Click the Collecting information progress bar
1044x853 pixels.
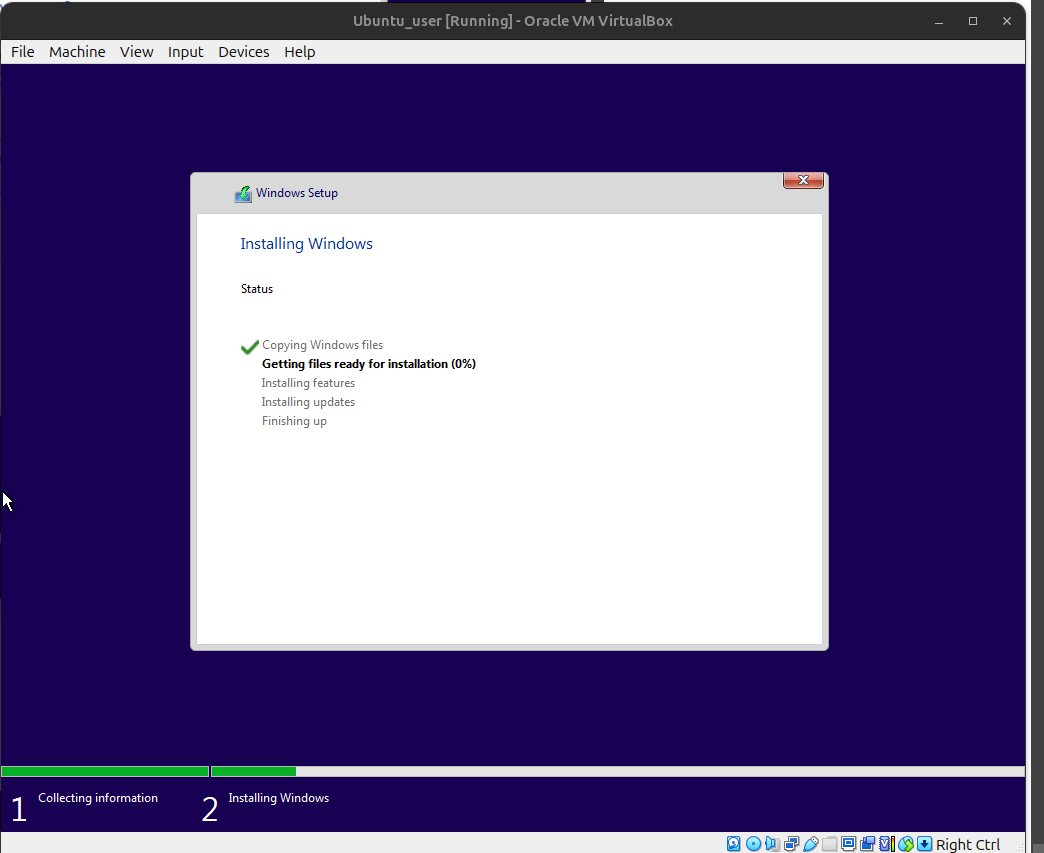[105, 771]
